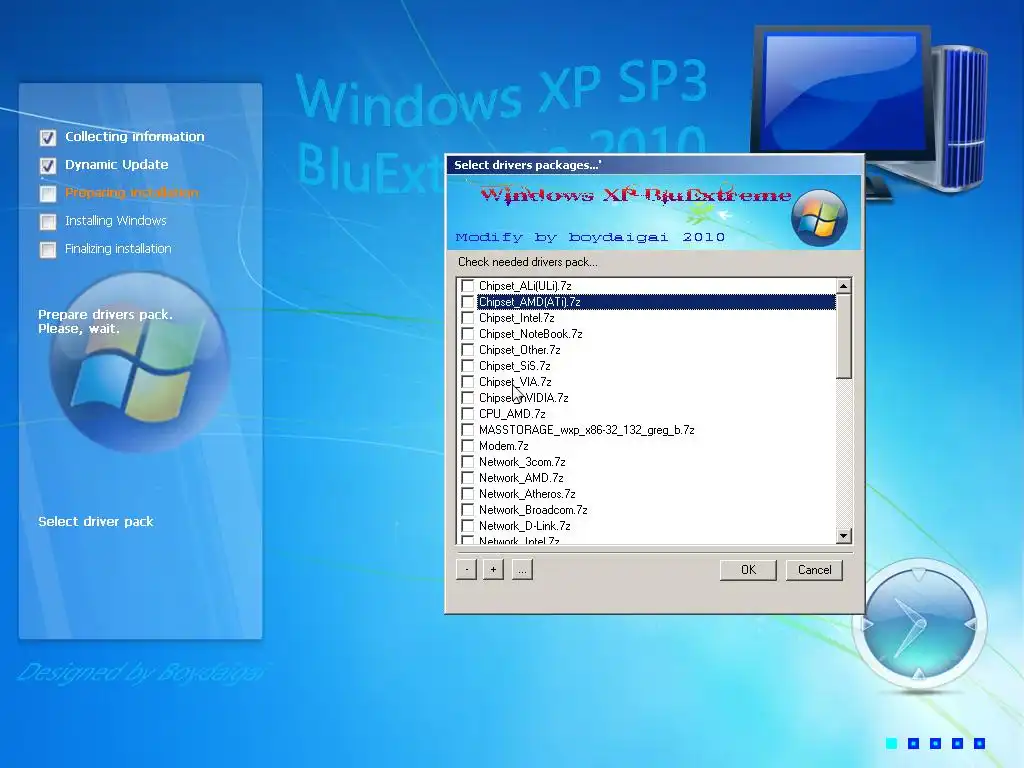
Task: Click the Select drivers packages title bar
Action: point(655,165)
